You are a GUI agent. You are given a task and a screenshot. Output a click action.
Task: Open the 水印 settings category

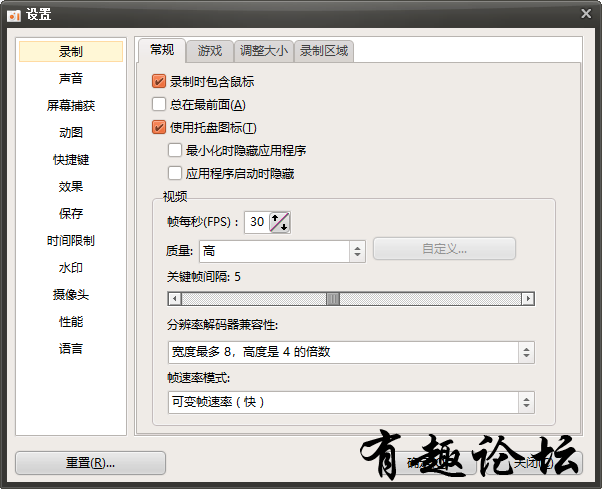point(71,268)
